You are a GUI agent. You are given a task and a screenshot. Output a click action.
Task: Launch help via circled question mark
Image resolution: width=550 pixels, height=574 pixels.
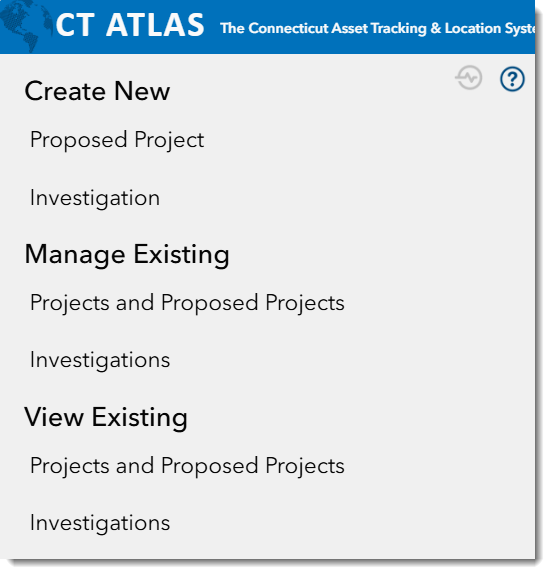[x=512, y=78]
